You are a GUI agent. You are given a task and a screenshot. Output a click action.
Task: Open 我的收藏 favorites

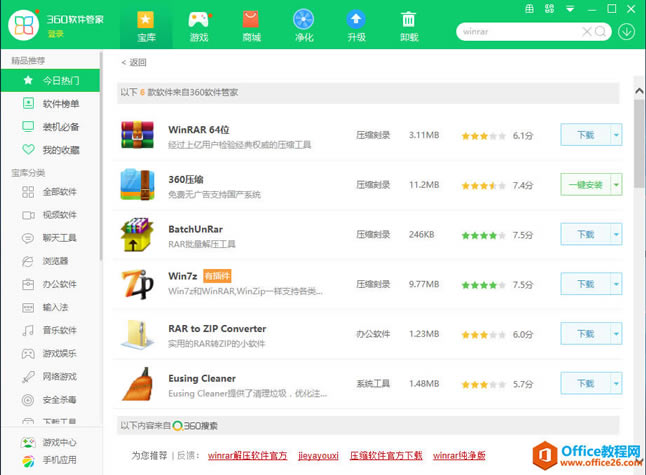[50, 150]
